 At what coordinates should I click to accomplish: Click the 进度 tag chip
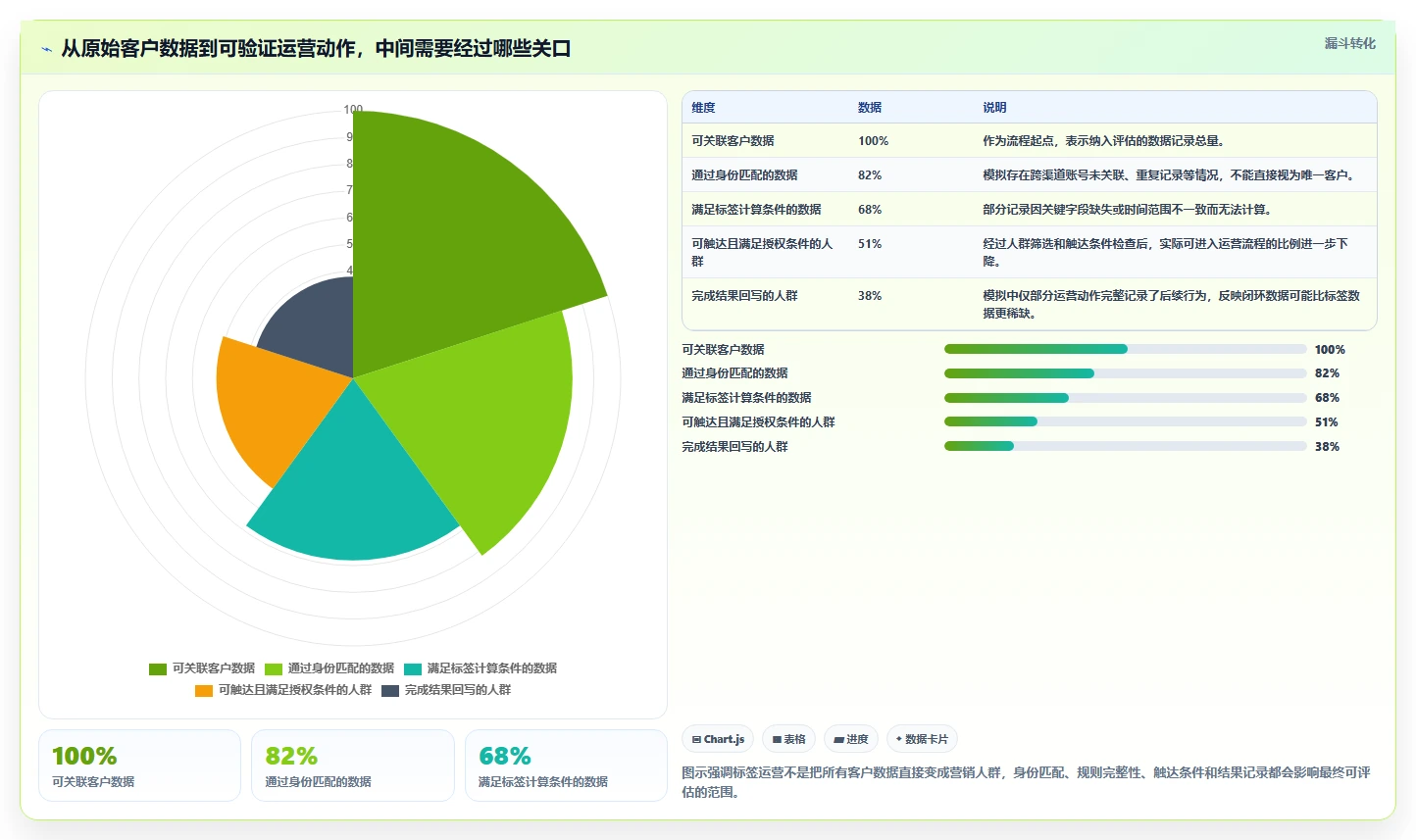tap(851, 739)
